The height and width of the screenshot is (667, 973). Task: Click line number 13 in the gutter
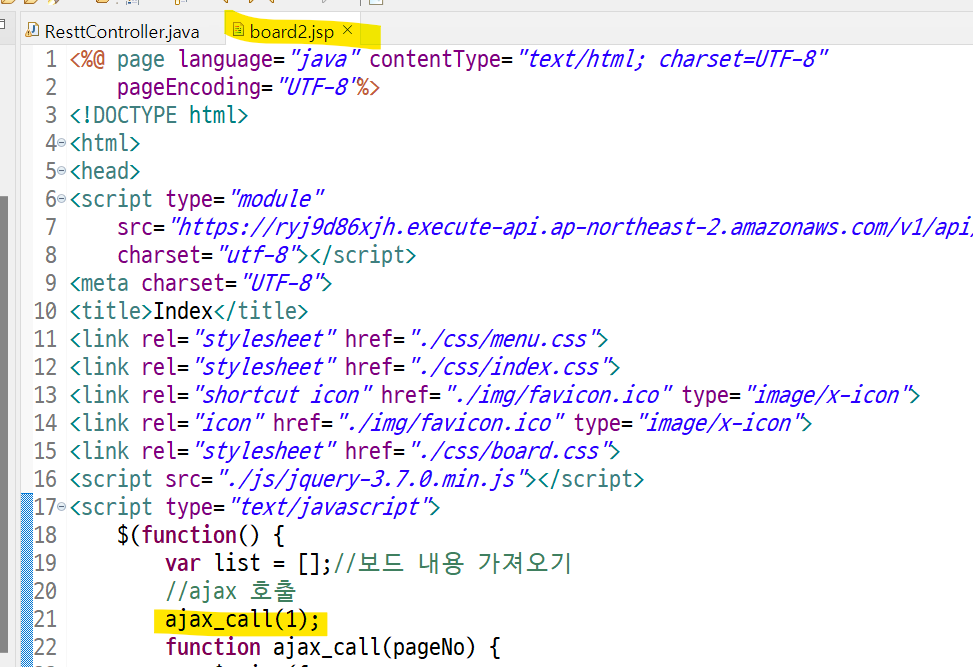pos(45,395)
